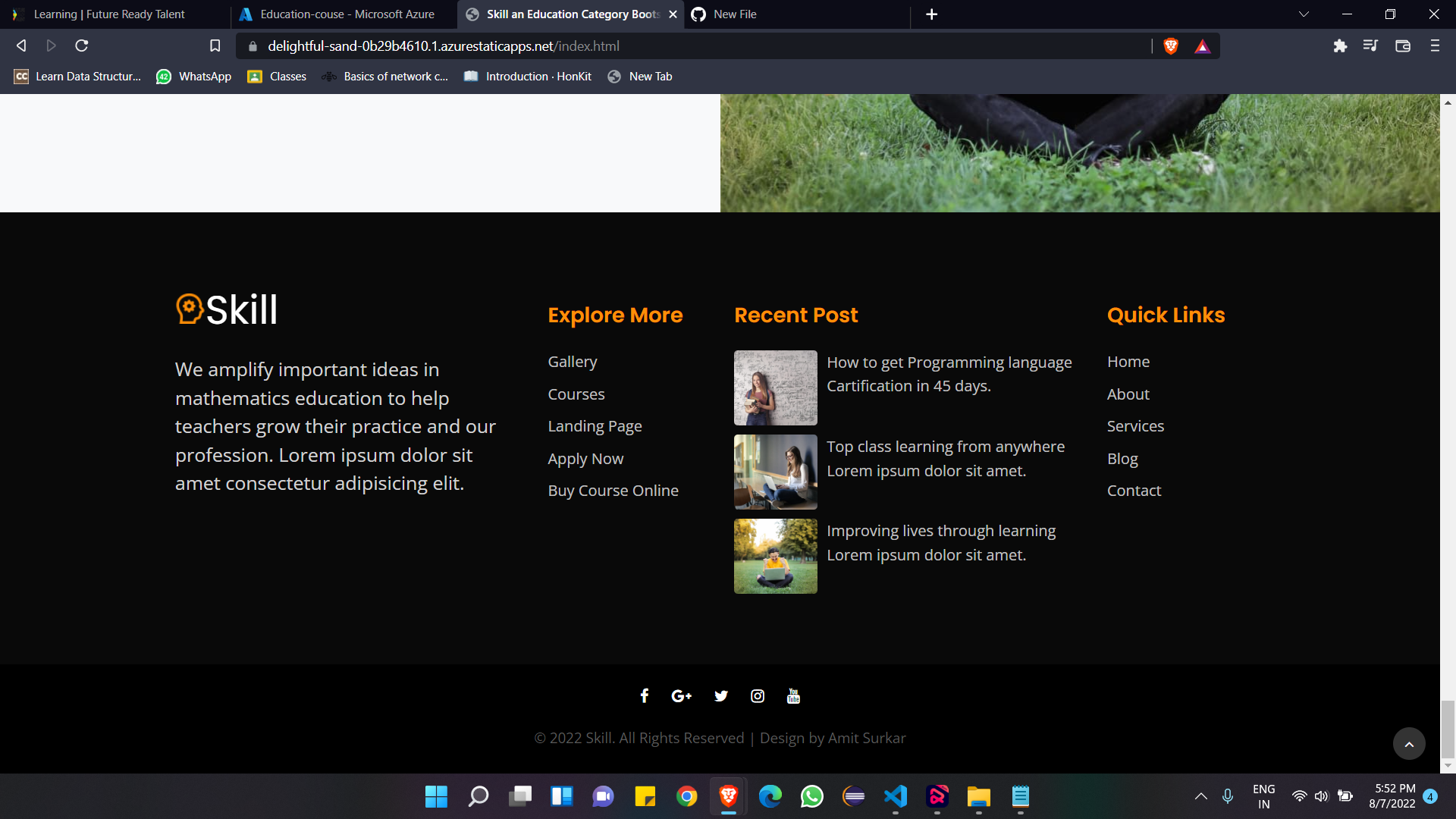This screenshot has height=819, width=1456.
Task: Reload the page
Action: (82, 46)
